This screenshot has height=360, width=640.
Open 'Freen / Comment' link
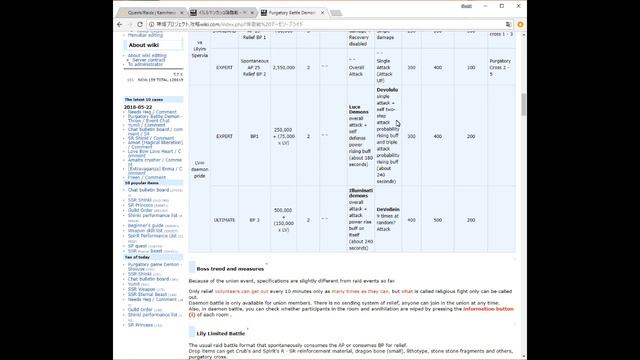tap(147, 178)
